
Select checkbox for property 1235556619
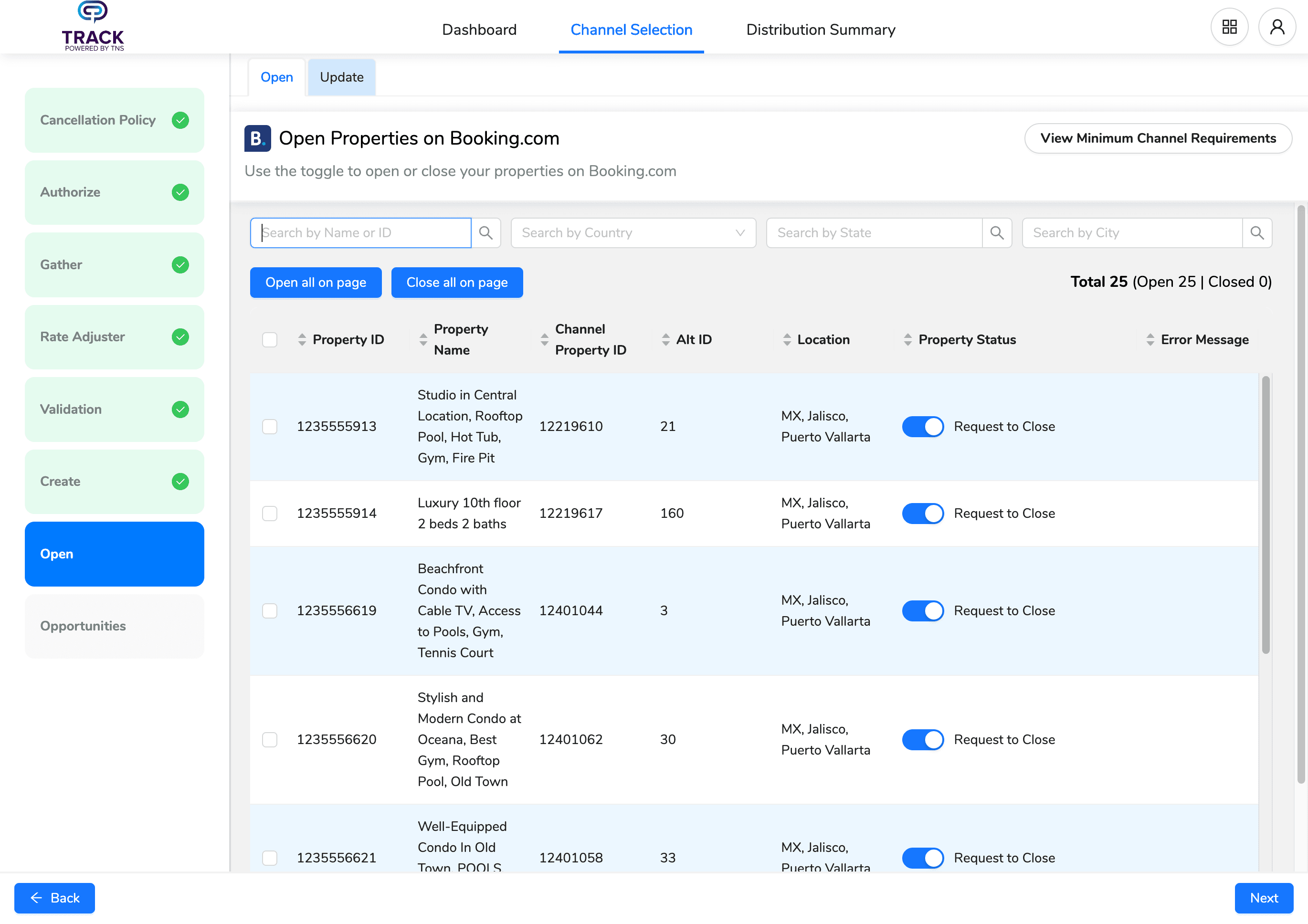(270, 611)
